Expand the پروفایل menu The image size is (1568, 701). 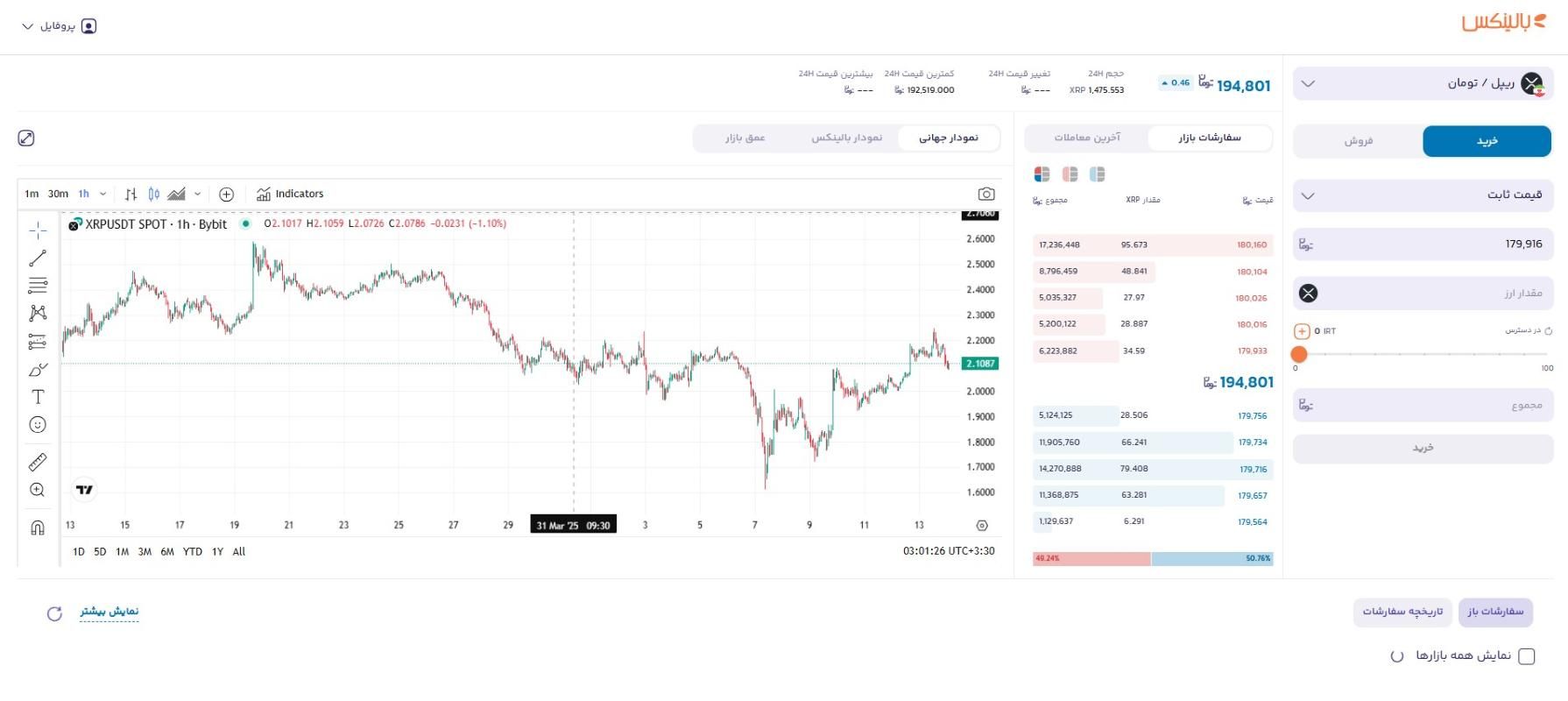pos(59,26)
